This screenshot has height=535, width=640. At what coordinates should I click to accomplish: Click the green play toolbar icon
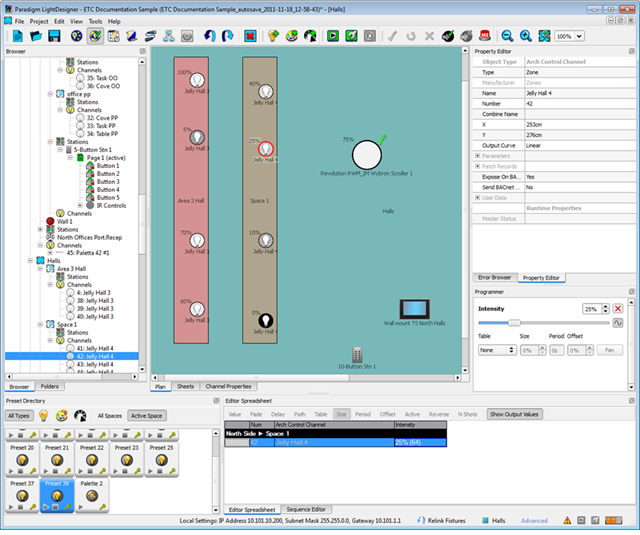333,36
